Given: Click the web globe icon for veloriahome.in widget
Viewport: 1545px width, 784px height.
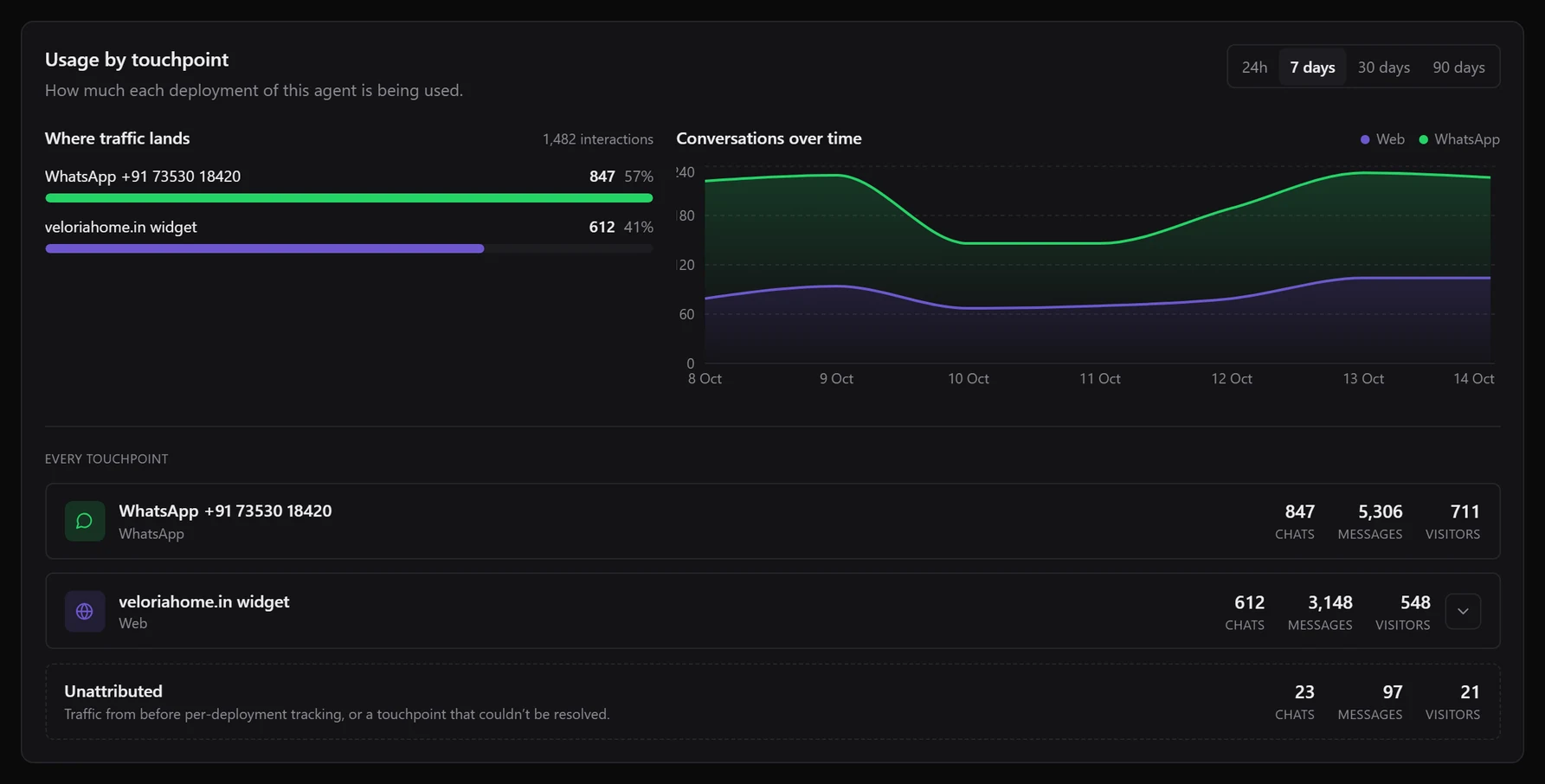Looking at the screenshot, I should pos(84,611).
